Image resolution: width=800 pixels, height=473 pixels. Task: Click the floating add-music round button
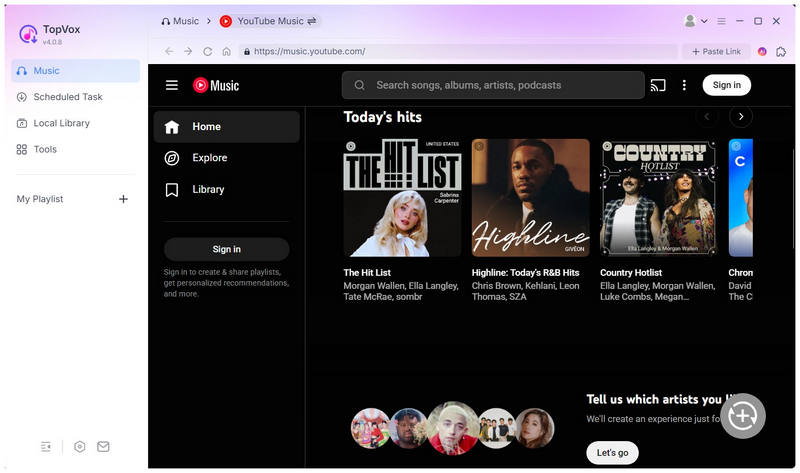(743, 416)
